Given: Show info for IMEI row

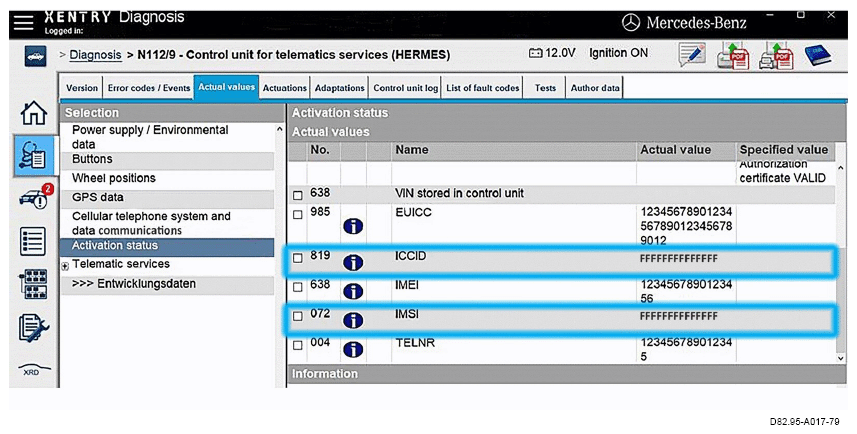Looking at the screenshot, I should (353, 291).
